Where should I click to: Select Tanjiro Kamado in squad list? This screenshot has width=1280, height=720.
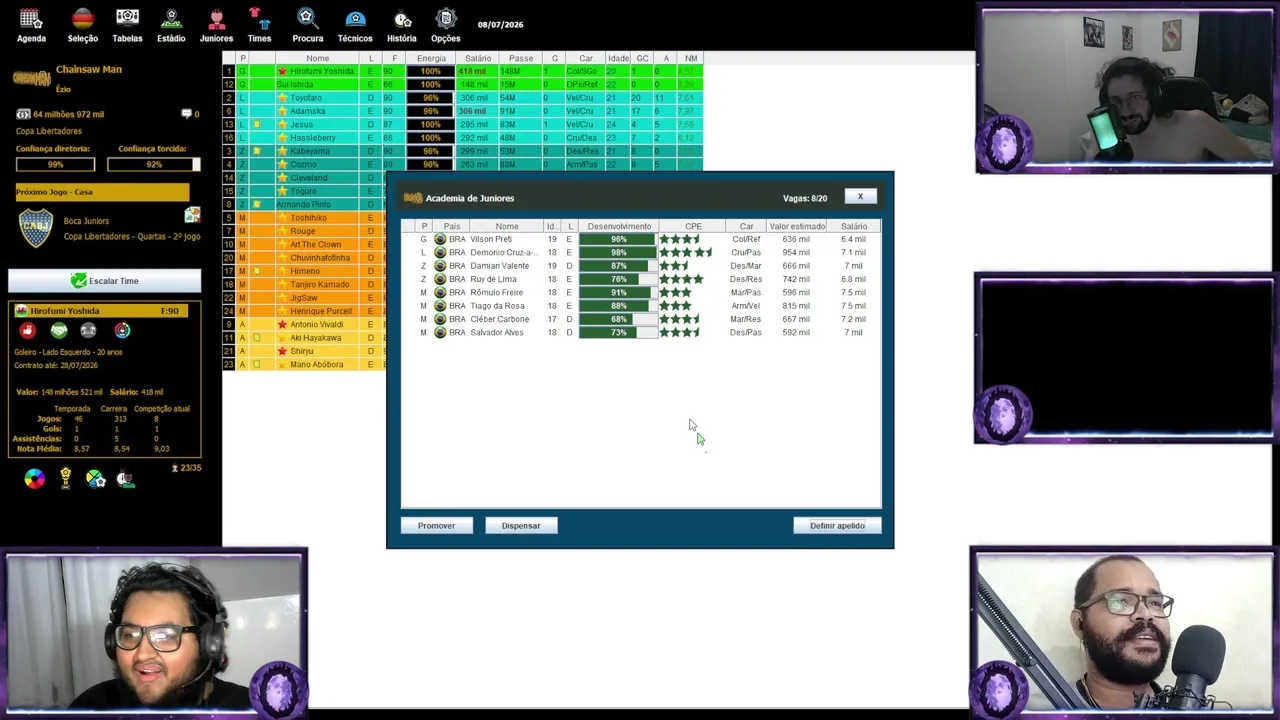coord(304,284)
